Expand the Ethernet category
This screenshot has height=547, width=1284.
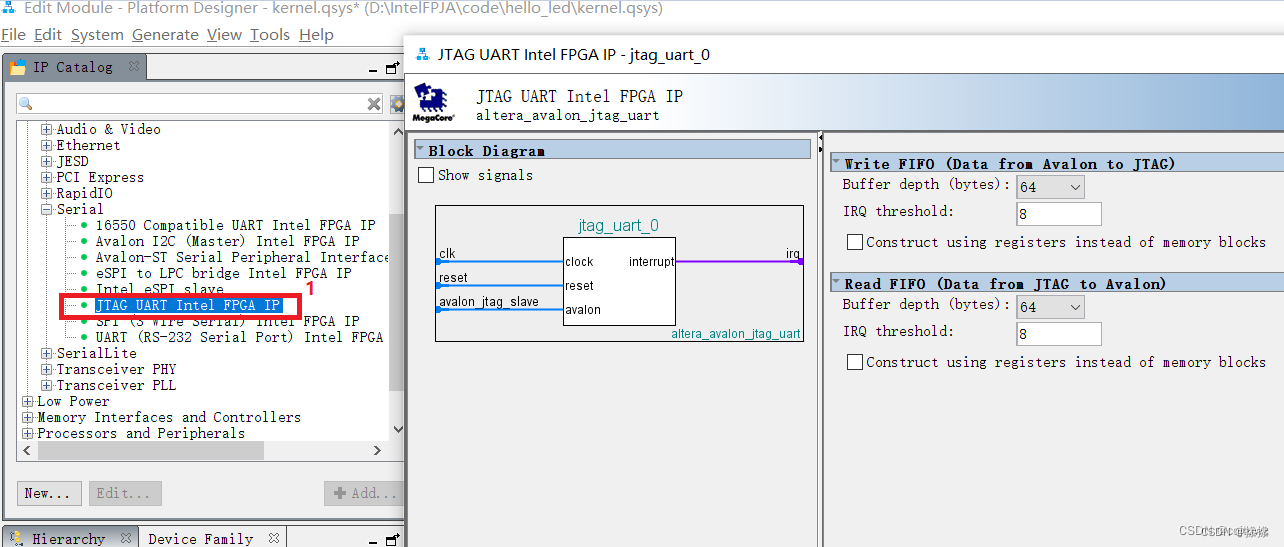[x=46, y=145]
